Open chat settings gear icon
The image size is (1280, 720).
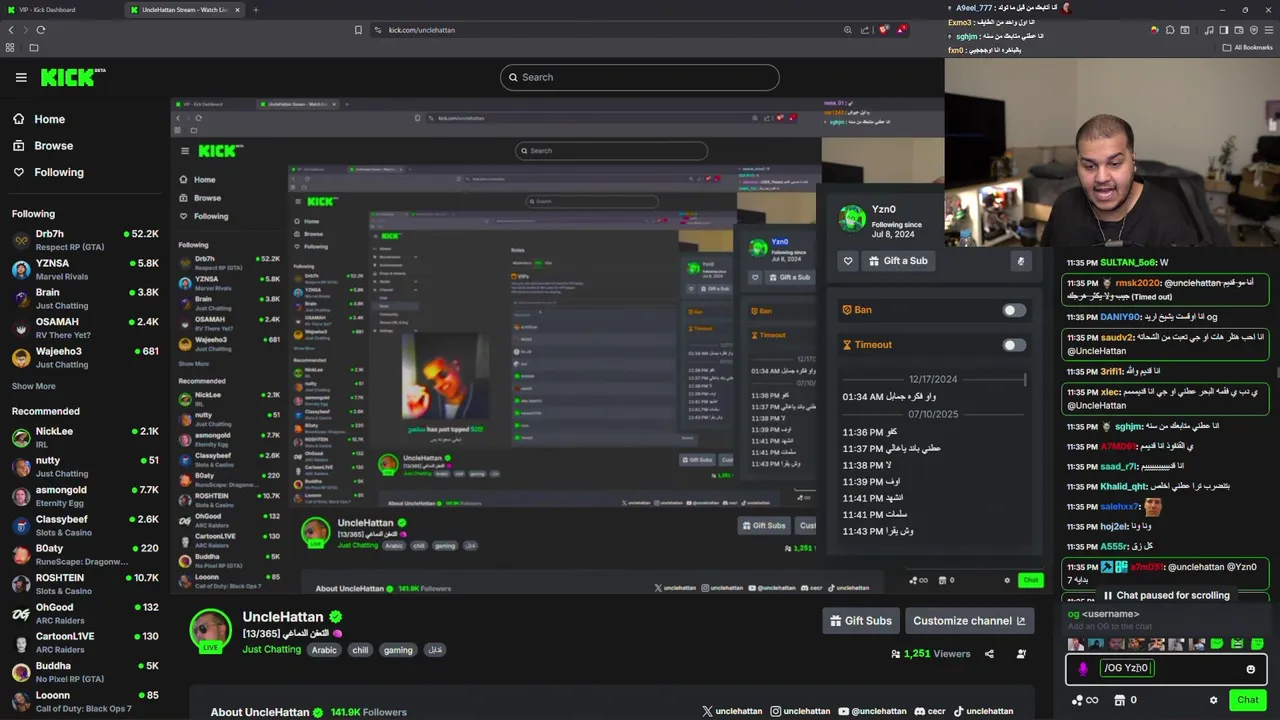[x=1213, y=700]
